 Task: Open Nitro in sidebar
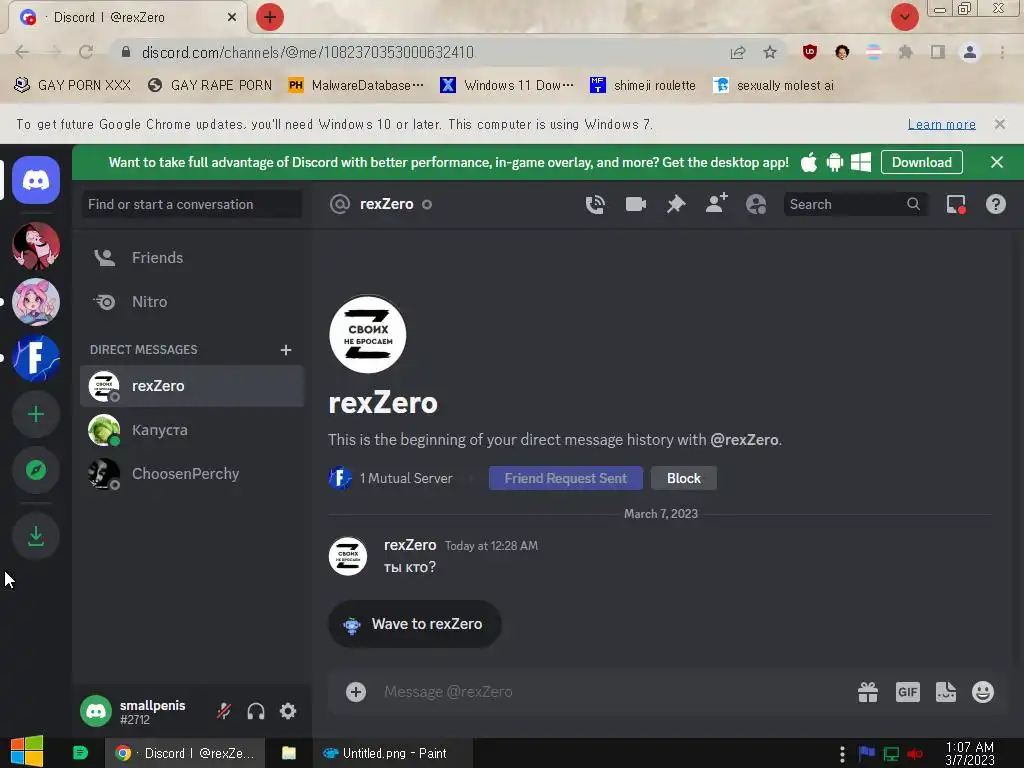pyautogui.click(x=192, y=302)
